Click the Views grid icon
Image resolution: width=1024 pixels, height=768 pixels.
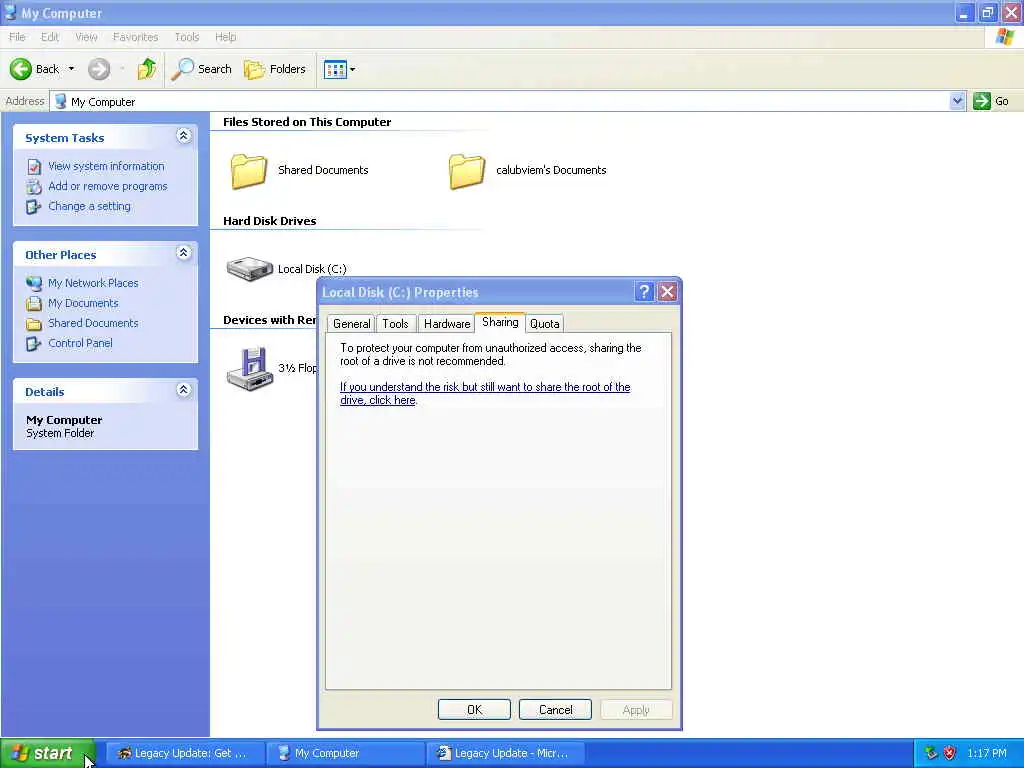click(335, 69)
